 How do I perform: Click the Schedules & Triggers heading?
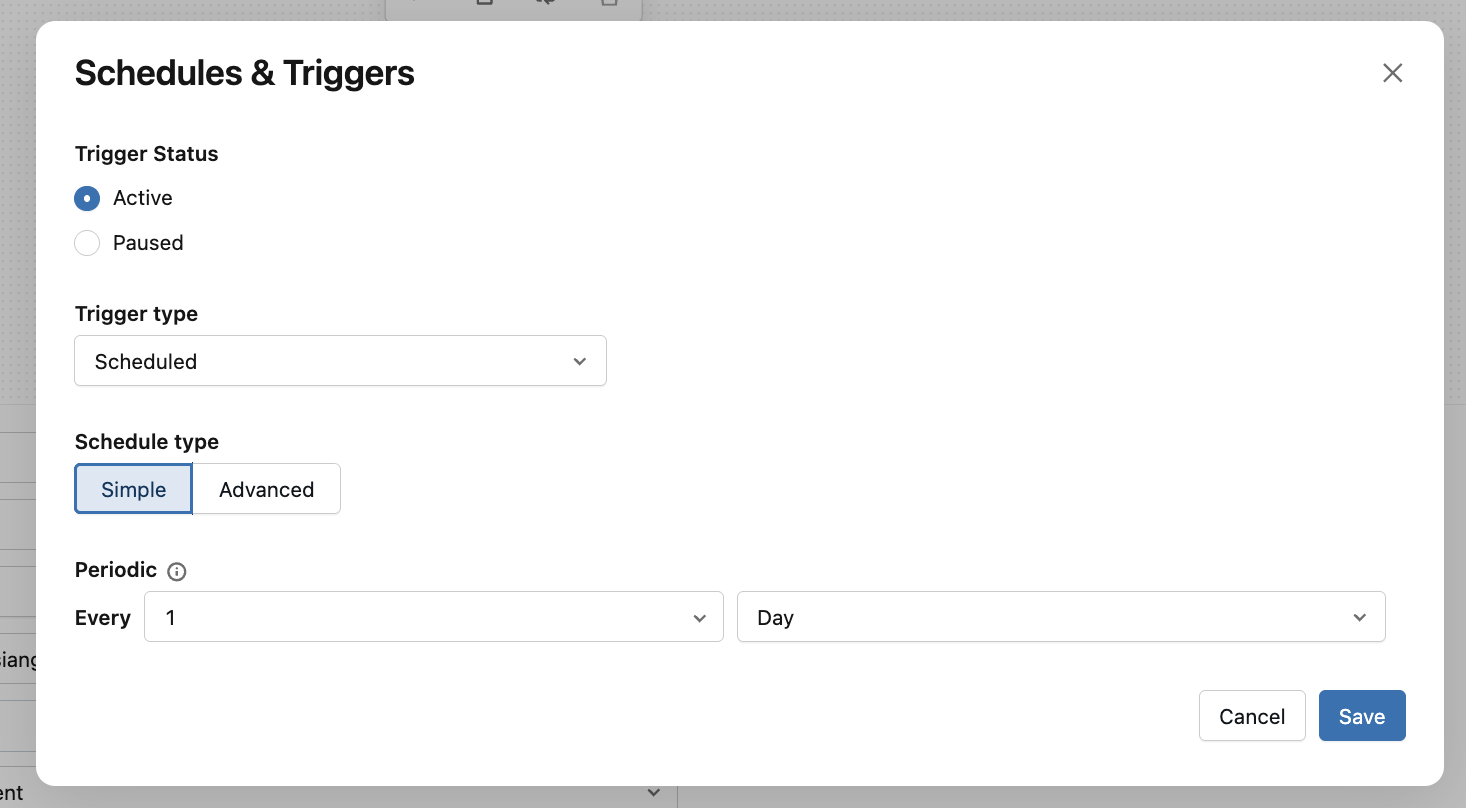(x=244, y=72)
